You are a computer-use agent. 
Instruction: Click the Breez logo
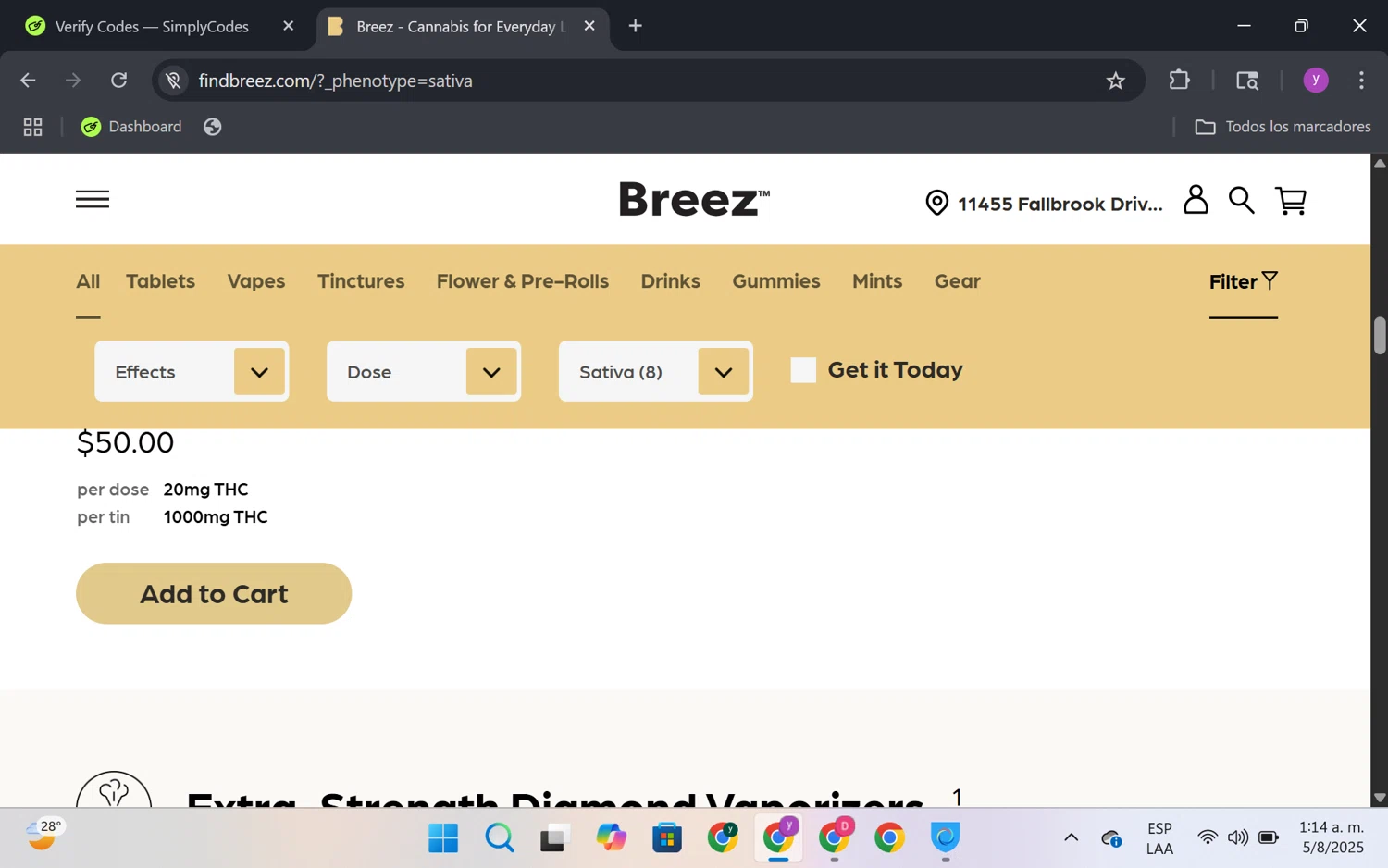694,199
